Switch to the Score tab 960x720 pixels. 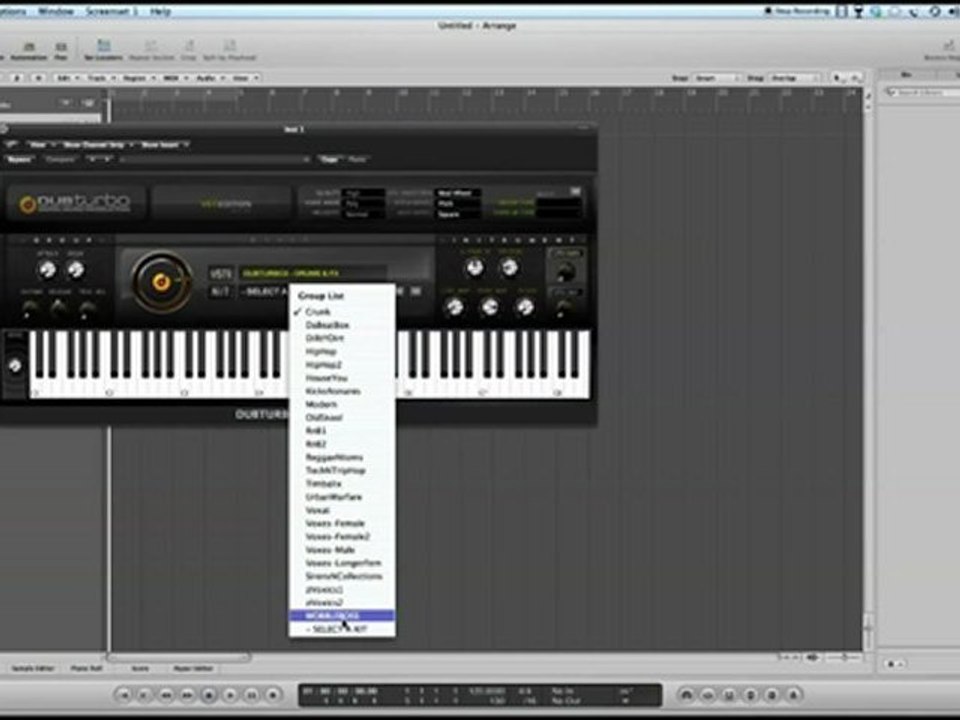point(140,669)
